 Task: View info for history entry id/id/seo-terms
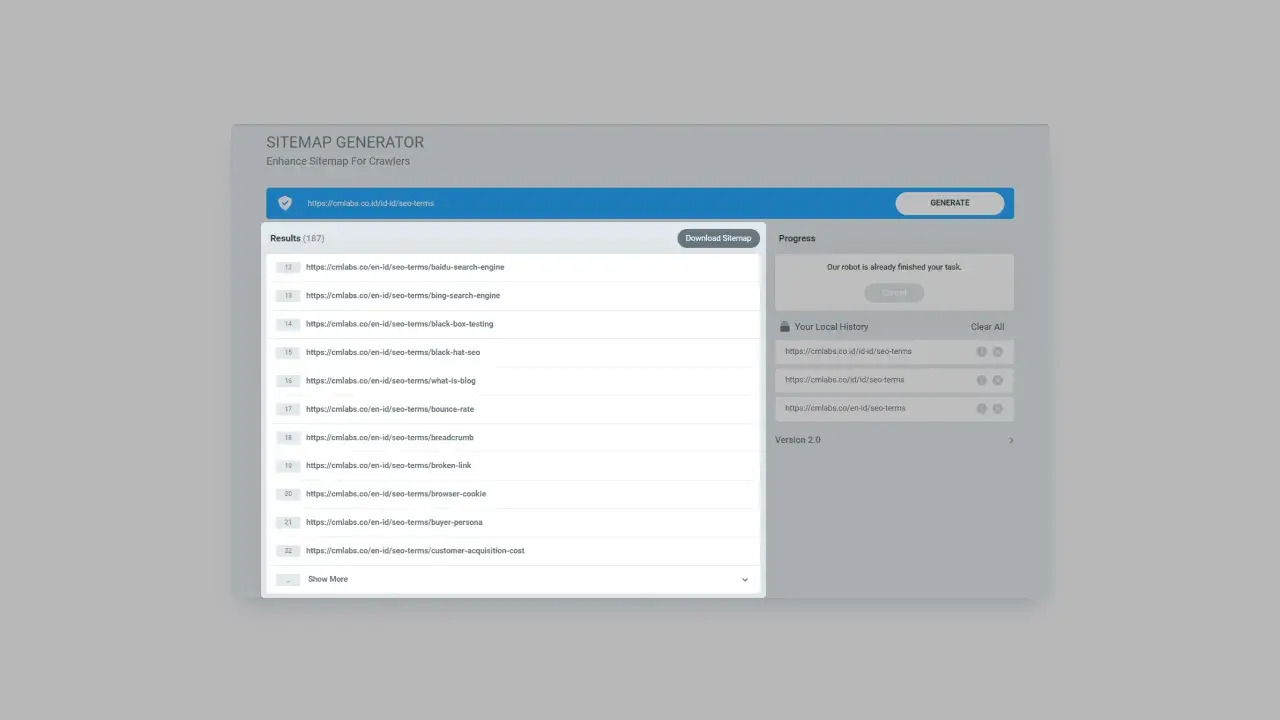coord(981,380)
